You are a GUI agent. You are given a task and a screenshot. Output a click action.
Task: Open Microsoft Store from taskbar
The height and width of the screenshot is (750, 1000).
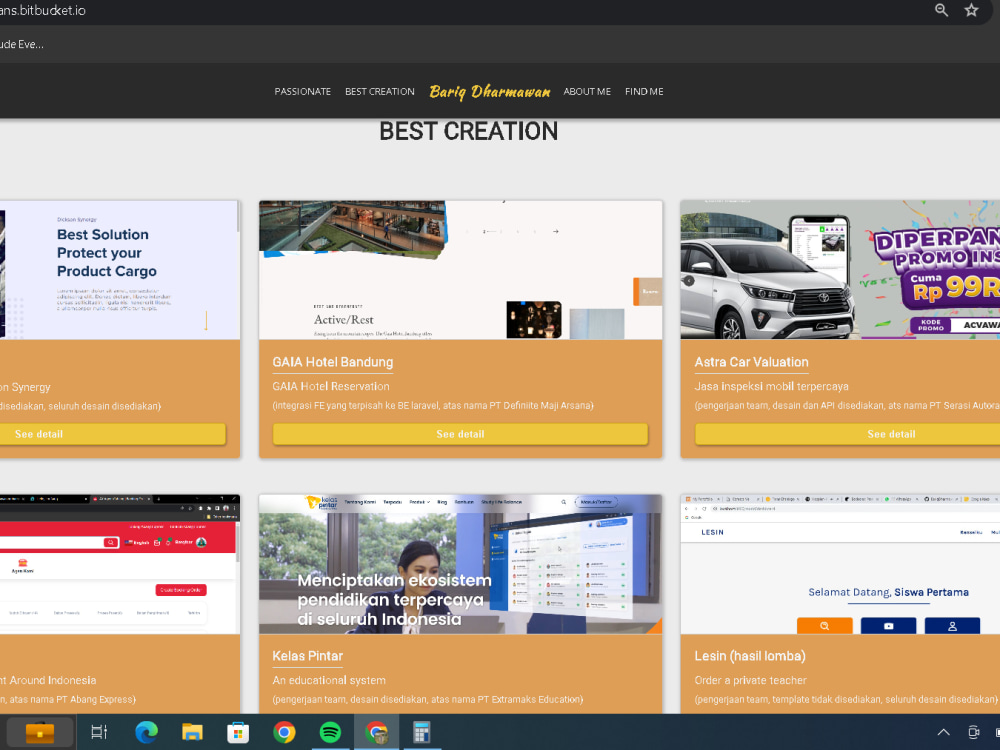[238, 732]
